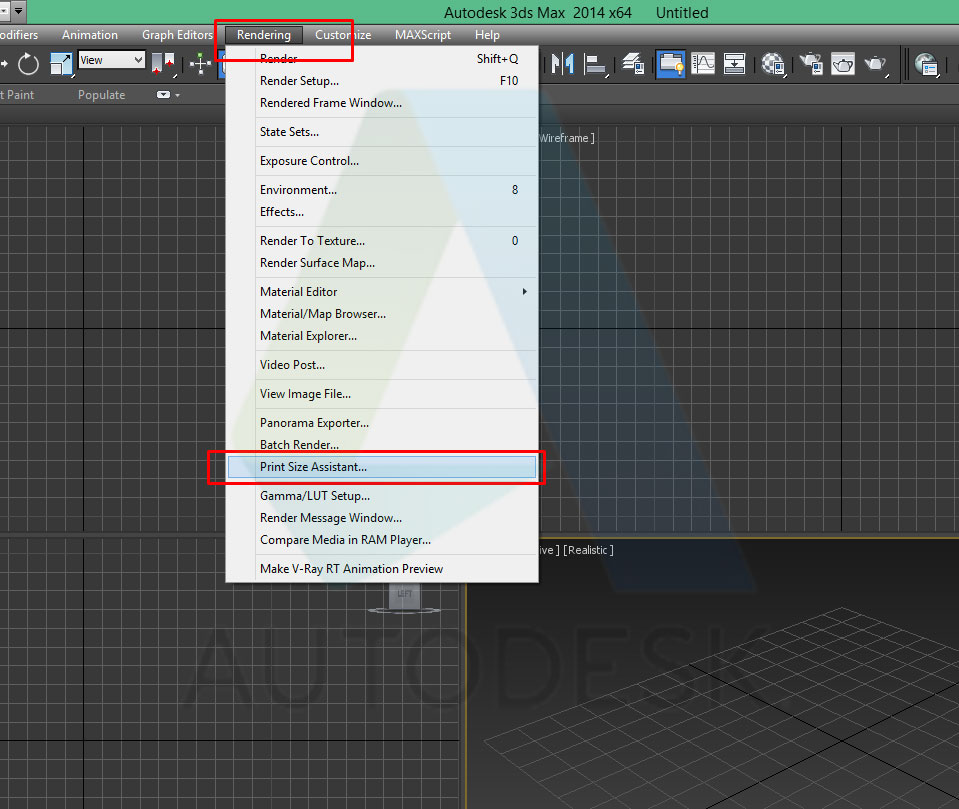Select the Rotate tool icon
Viewport: 959px width, 809px height.
tap(28, 63)
